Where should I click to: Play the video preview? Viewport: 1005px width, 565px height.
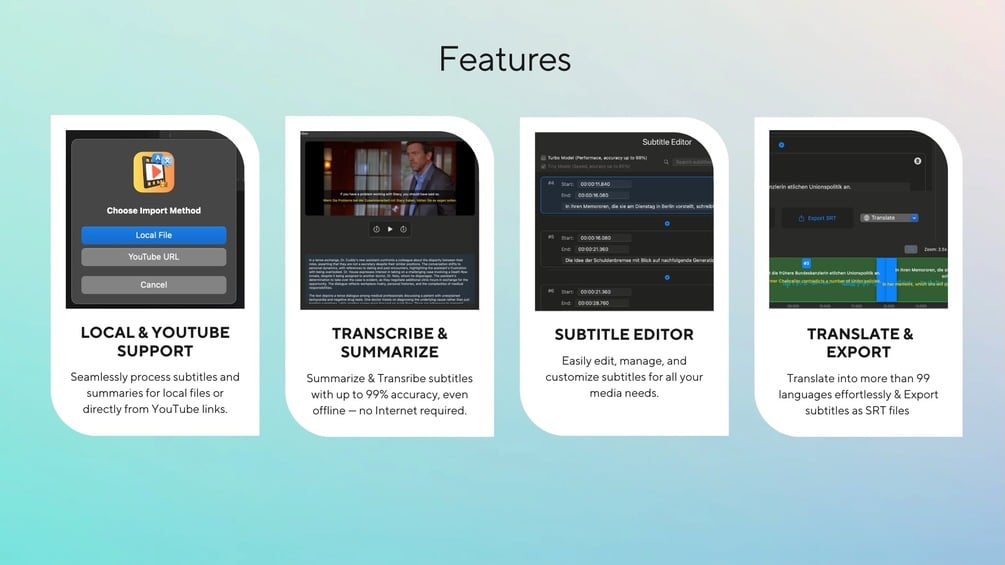coord(390,229)
